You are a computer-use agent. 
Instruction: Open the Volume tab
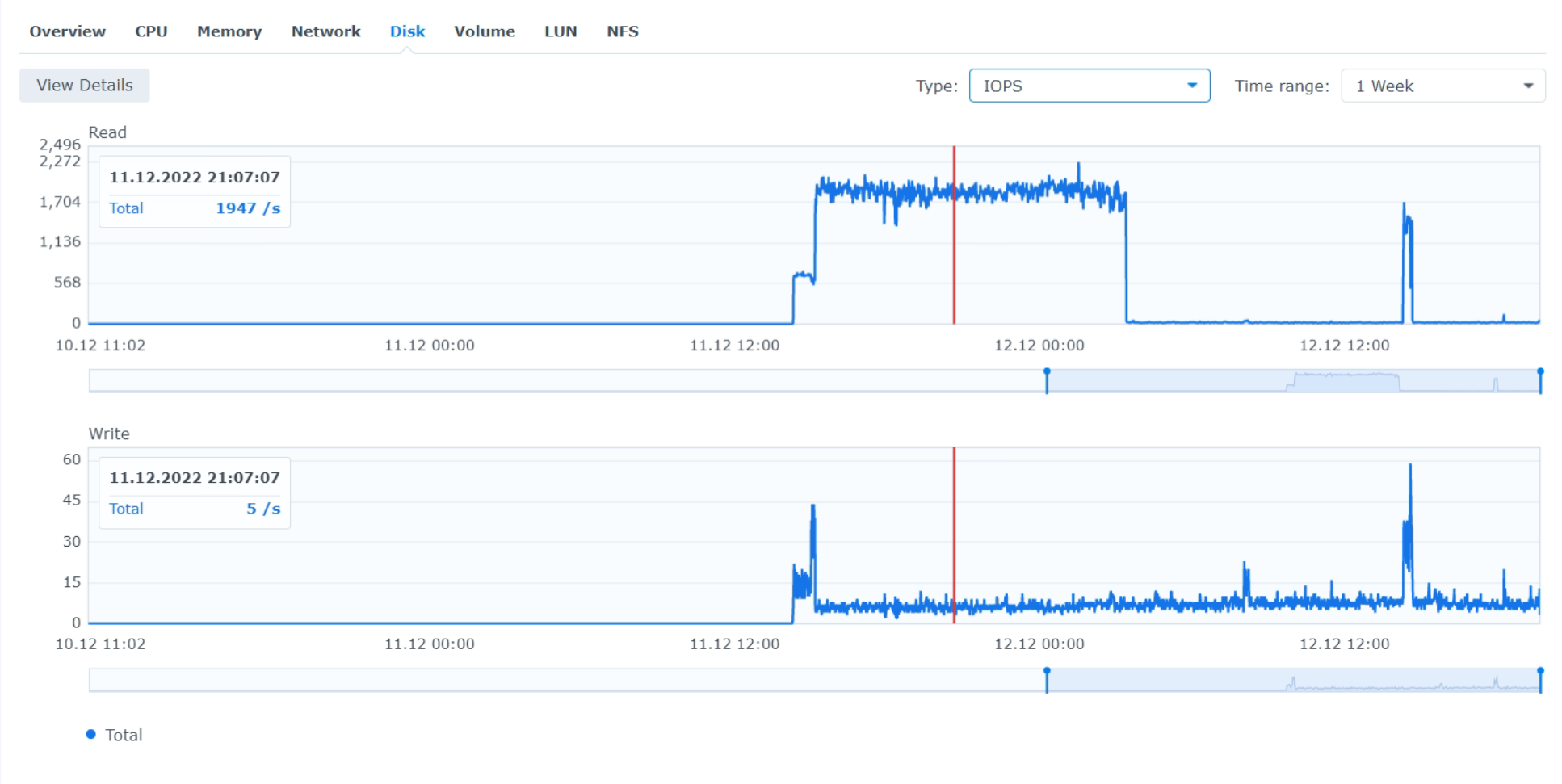coord(485,31)
